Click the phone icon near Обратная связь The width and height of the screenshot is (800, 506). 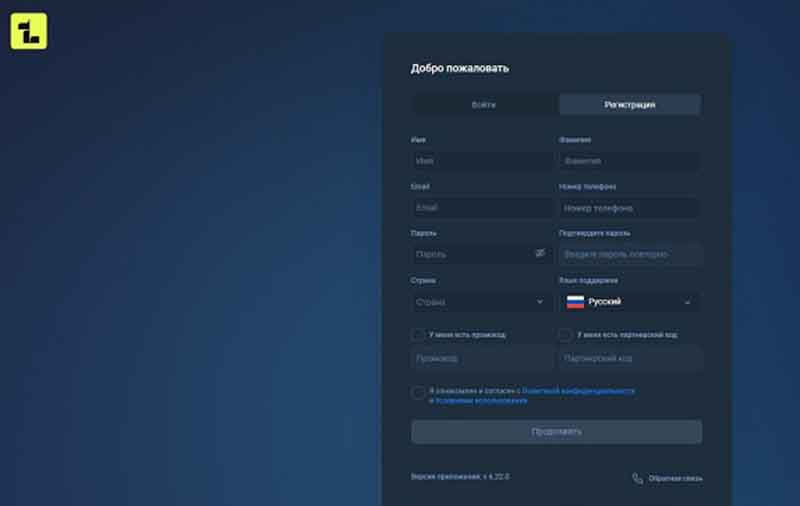pyautogui.click(x=637, y=478)
